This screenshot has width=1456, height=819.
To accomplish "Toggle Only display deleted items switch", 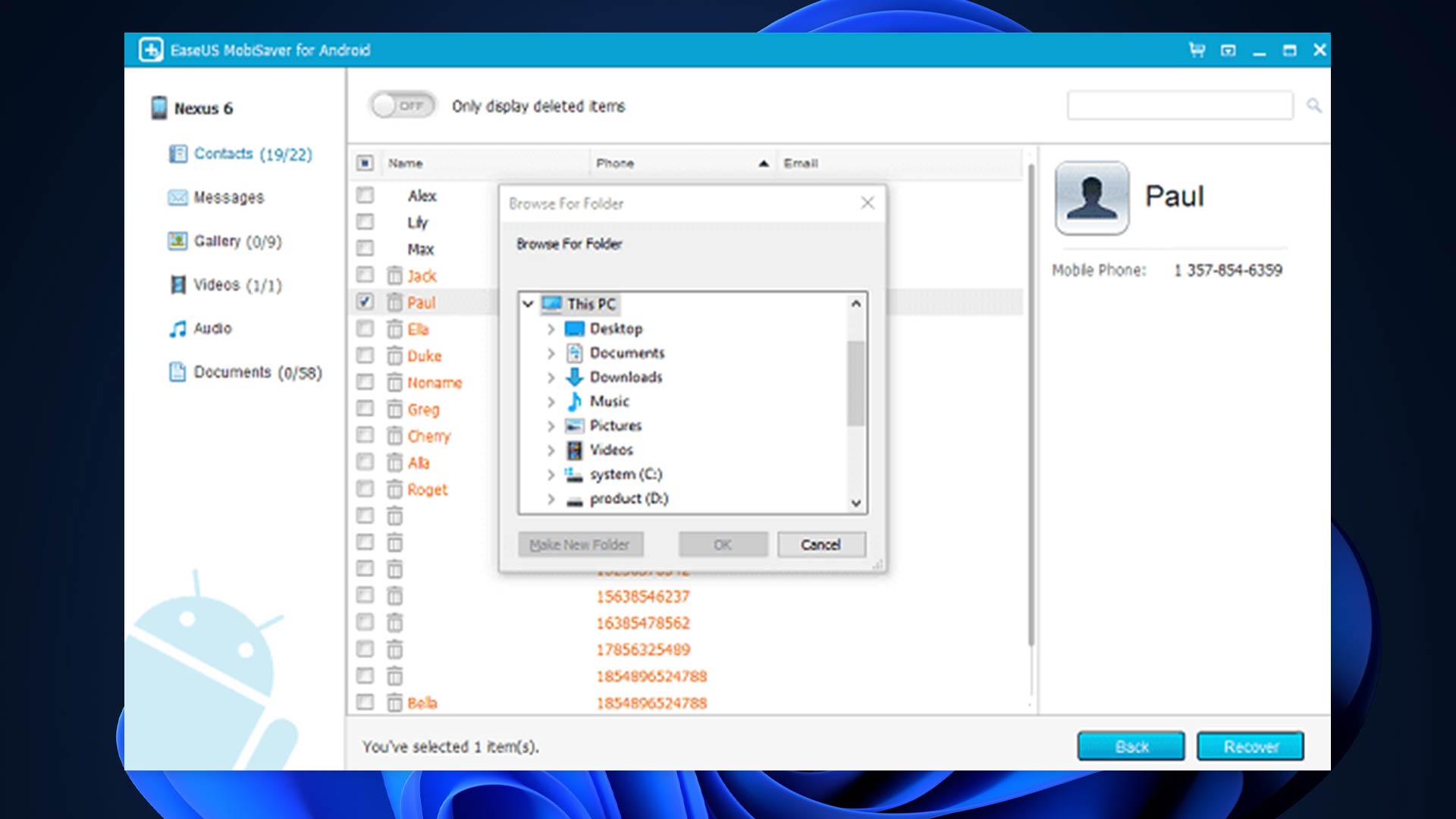I will click(x=403, y=105).
